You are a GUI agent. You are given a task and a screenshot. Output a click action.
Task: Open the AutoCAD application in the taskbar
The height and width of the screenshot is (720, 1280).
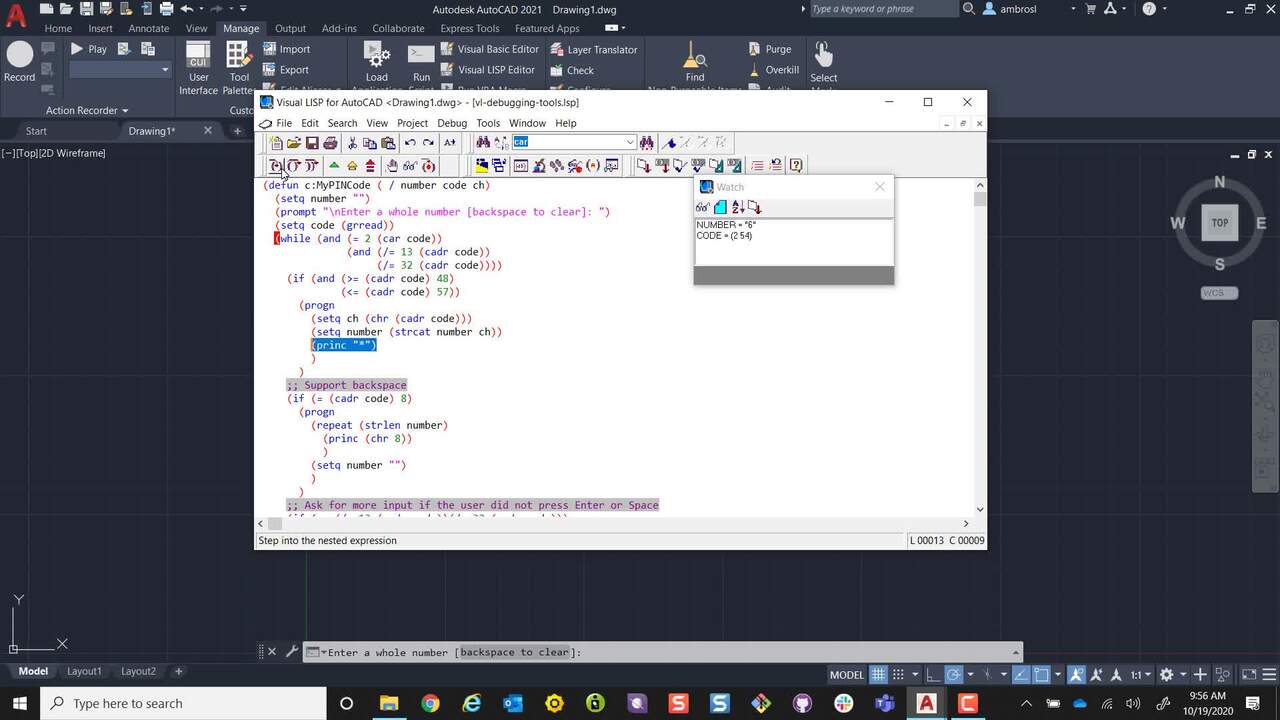coord(925,703)
